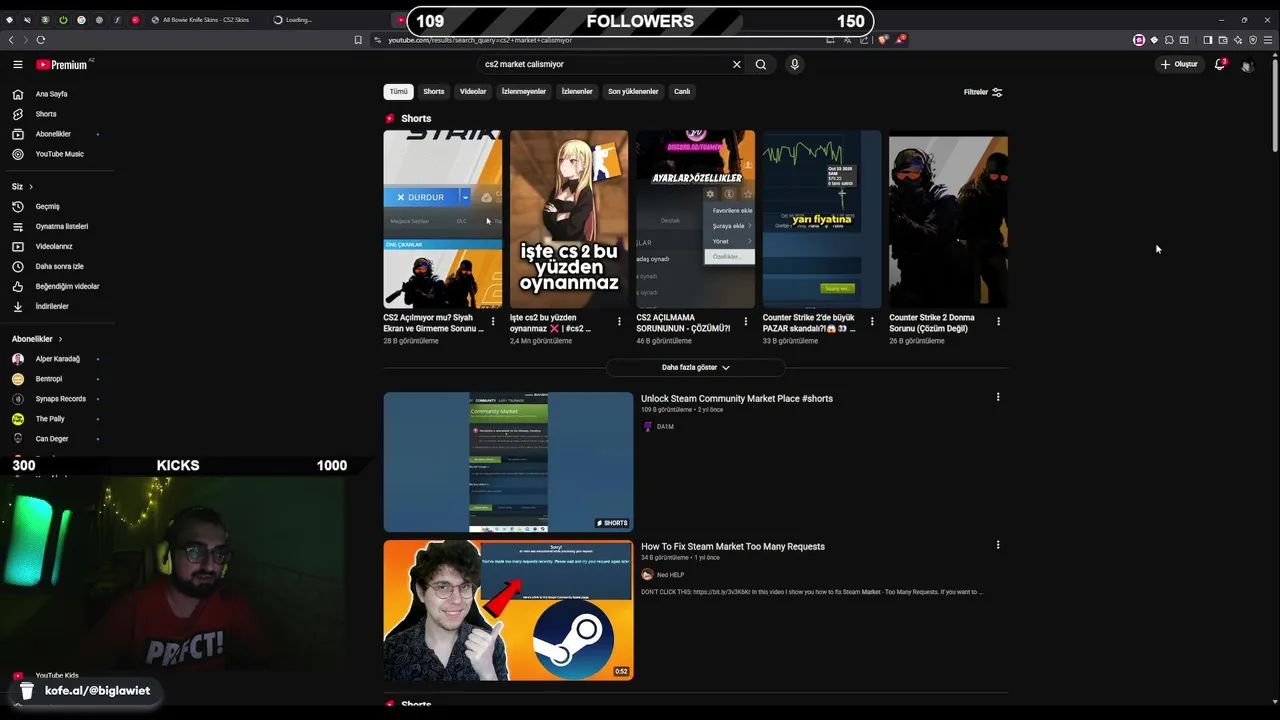1280x720 pixels.
Task: Toggle the browser sidebar panel icon
Action: pyautogui.click(x=1207, y=40)
